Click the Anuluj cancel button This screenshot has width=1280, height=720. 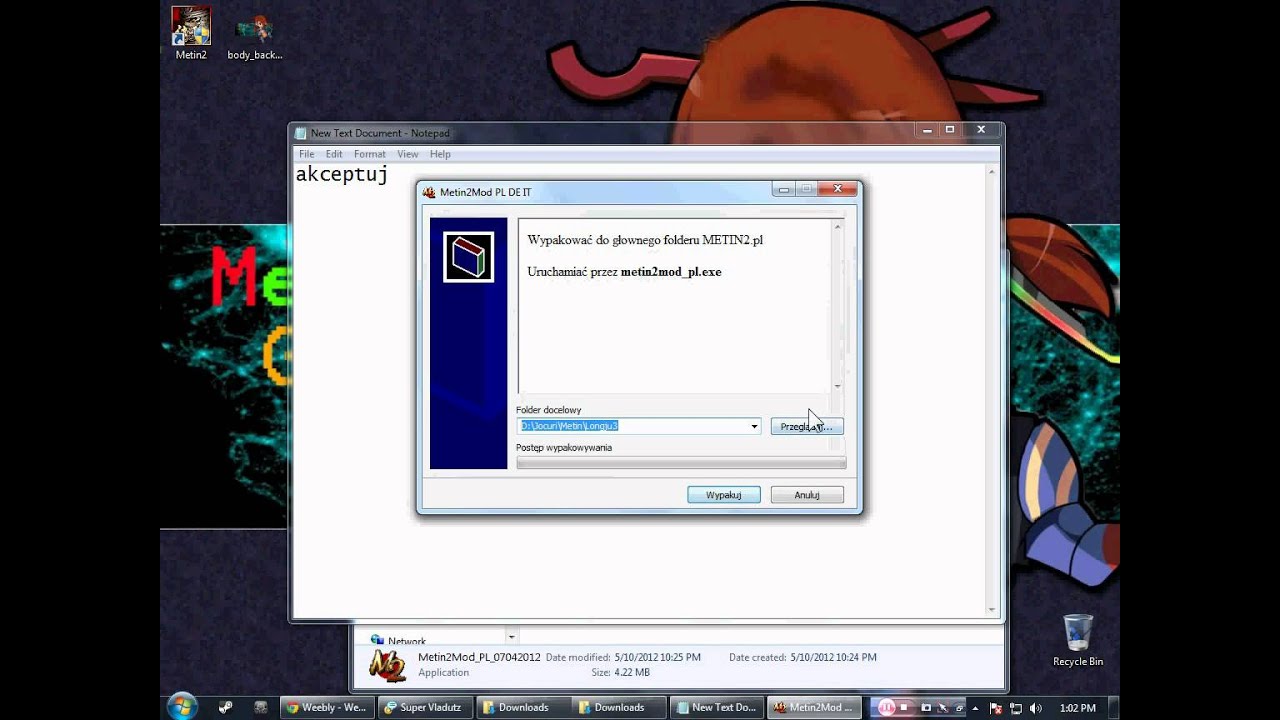[807, 495]
